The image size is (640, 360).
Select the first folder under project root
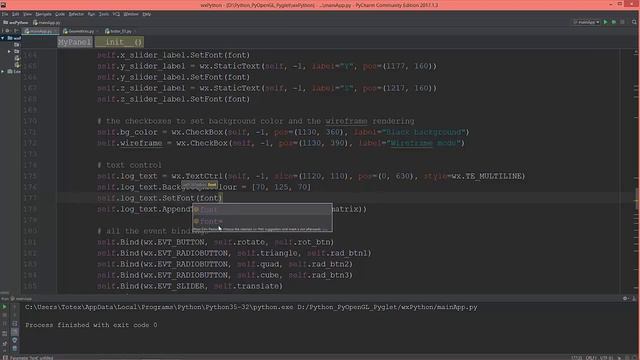click(17, 44)
